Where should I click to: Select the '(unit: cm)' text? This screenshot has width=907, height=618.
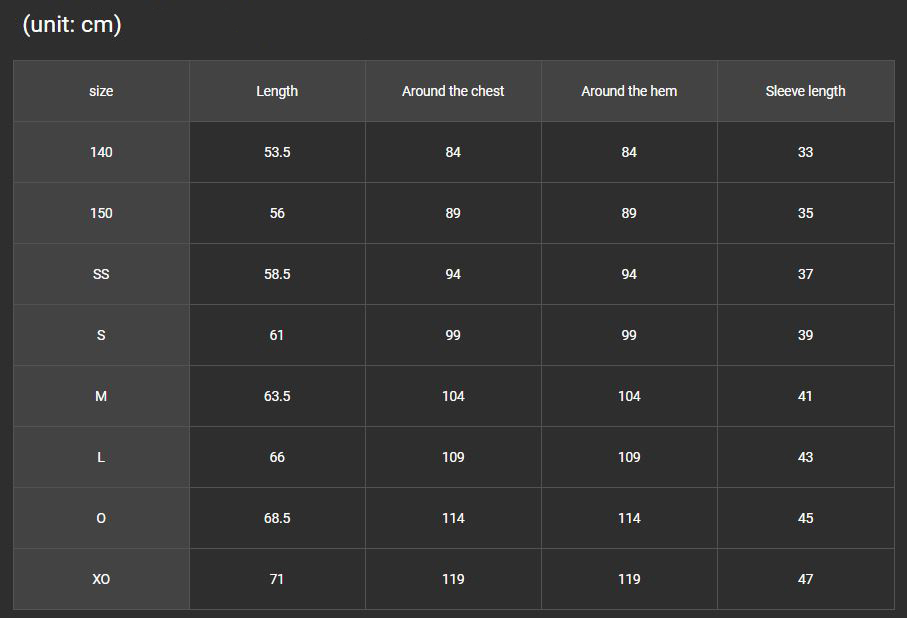click(72, 24)
